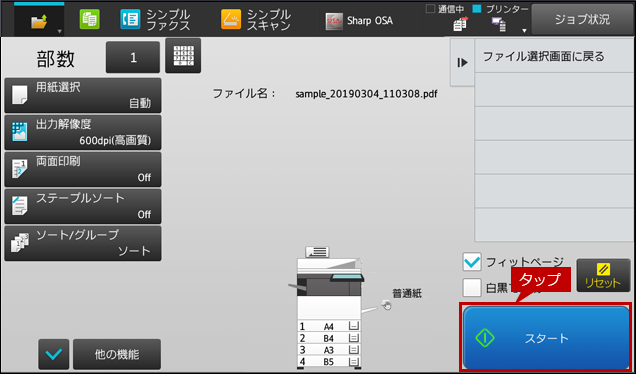636x374 pixels.
Task: Tap the file name sample_20190304_110308.pdf
Action: [366, 94]
